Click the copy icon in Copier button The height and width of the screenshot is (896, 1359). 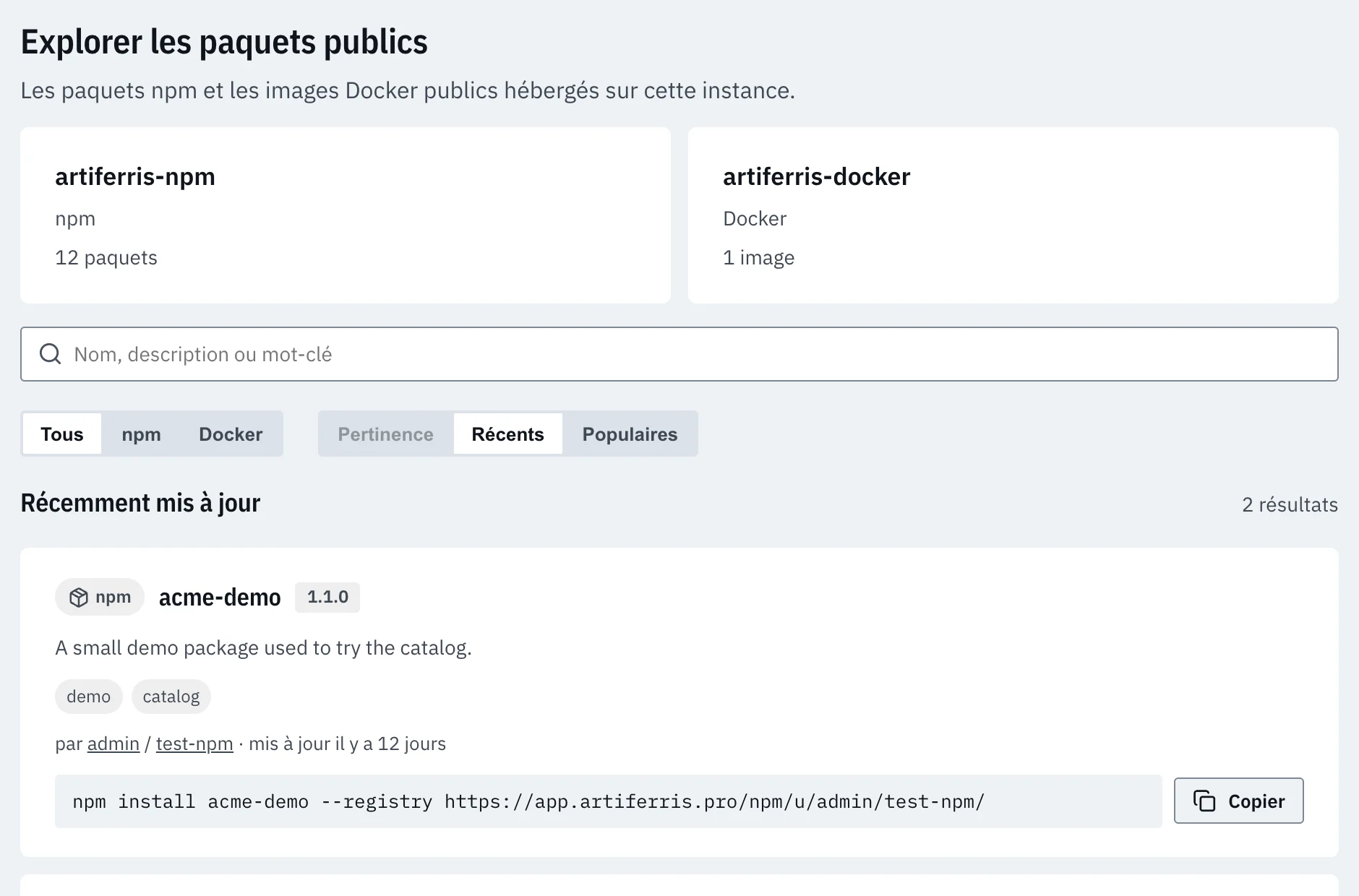[1204, 801]
